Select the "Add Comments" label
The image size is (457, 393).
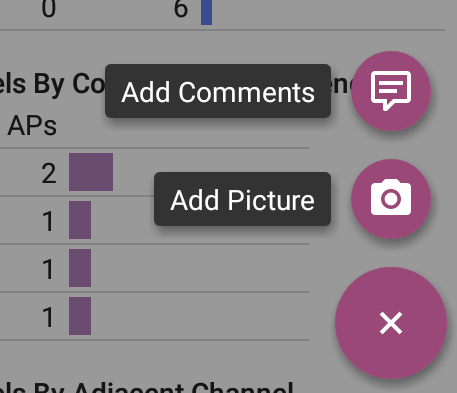pyautogui.click(x=218, y=91)
